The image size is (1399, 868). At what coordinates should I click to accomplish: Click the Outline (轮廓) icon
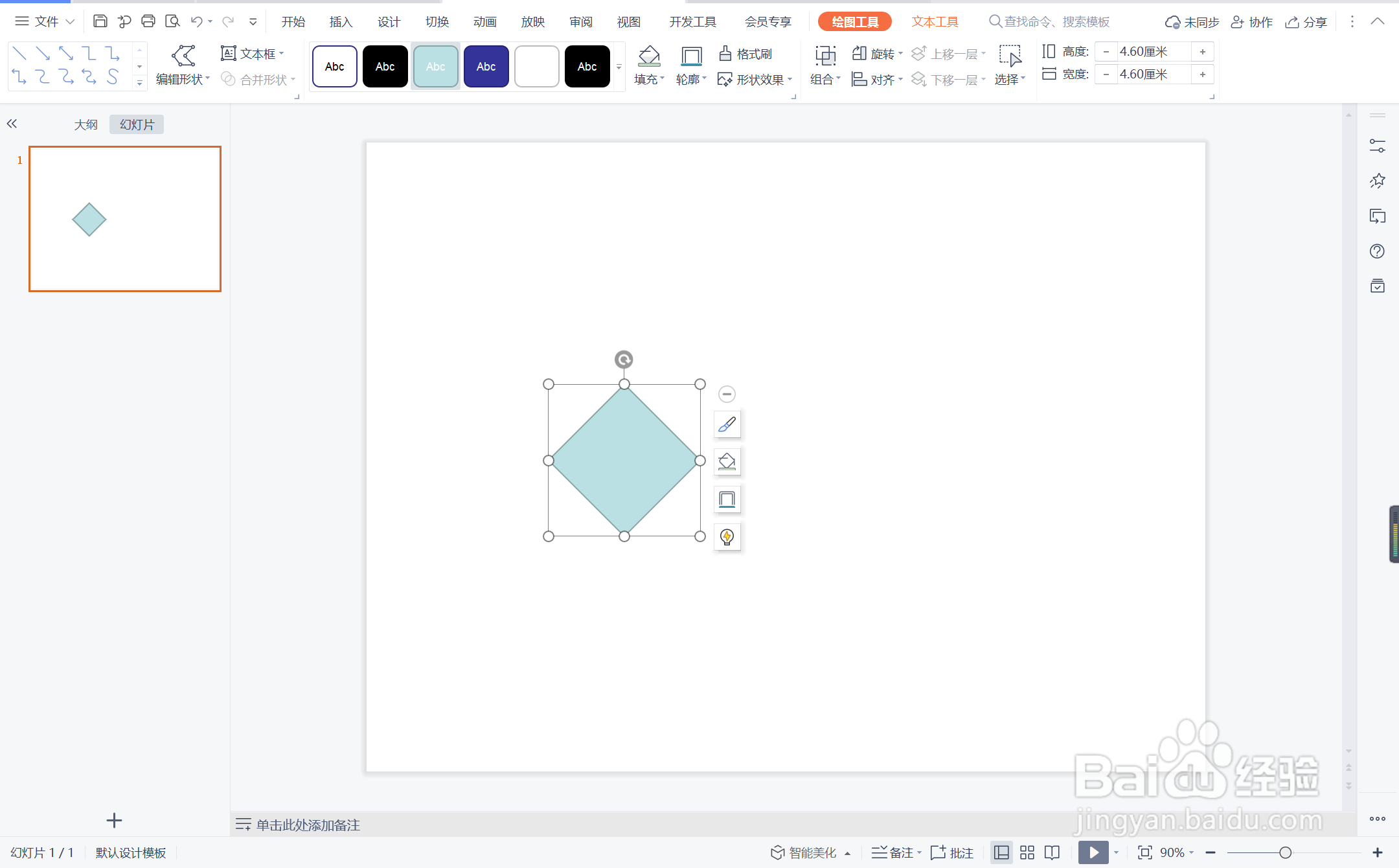(x=691, y=56)
